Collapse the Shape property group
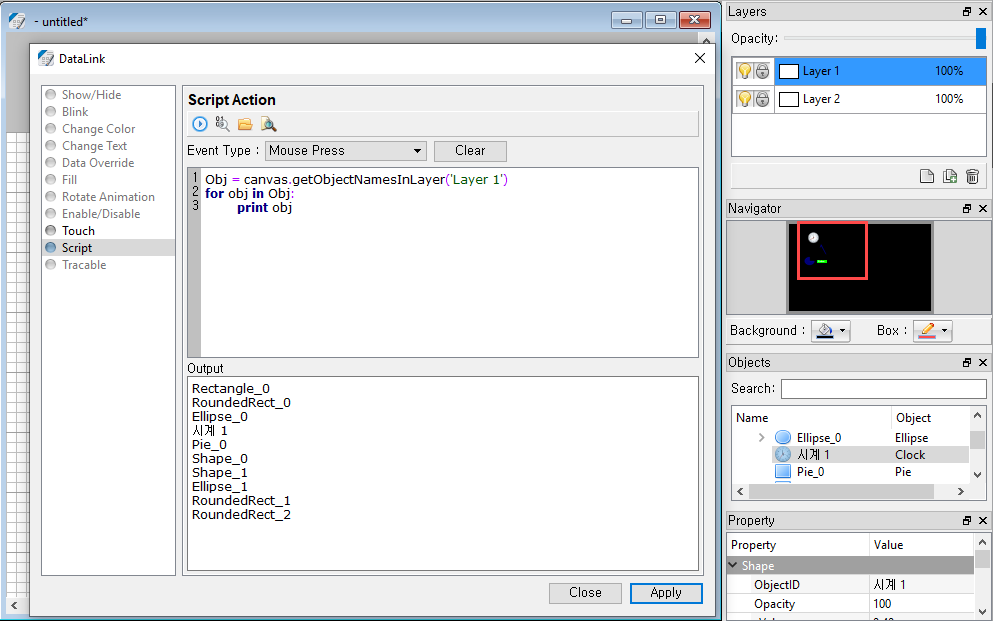The width and height of the screenshot is (993, 621). point(733,565)
